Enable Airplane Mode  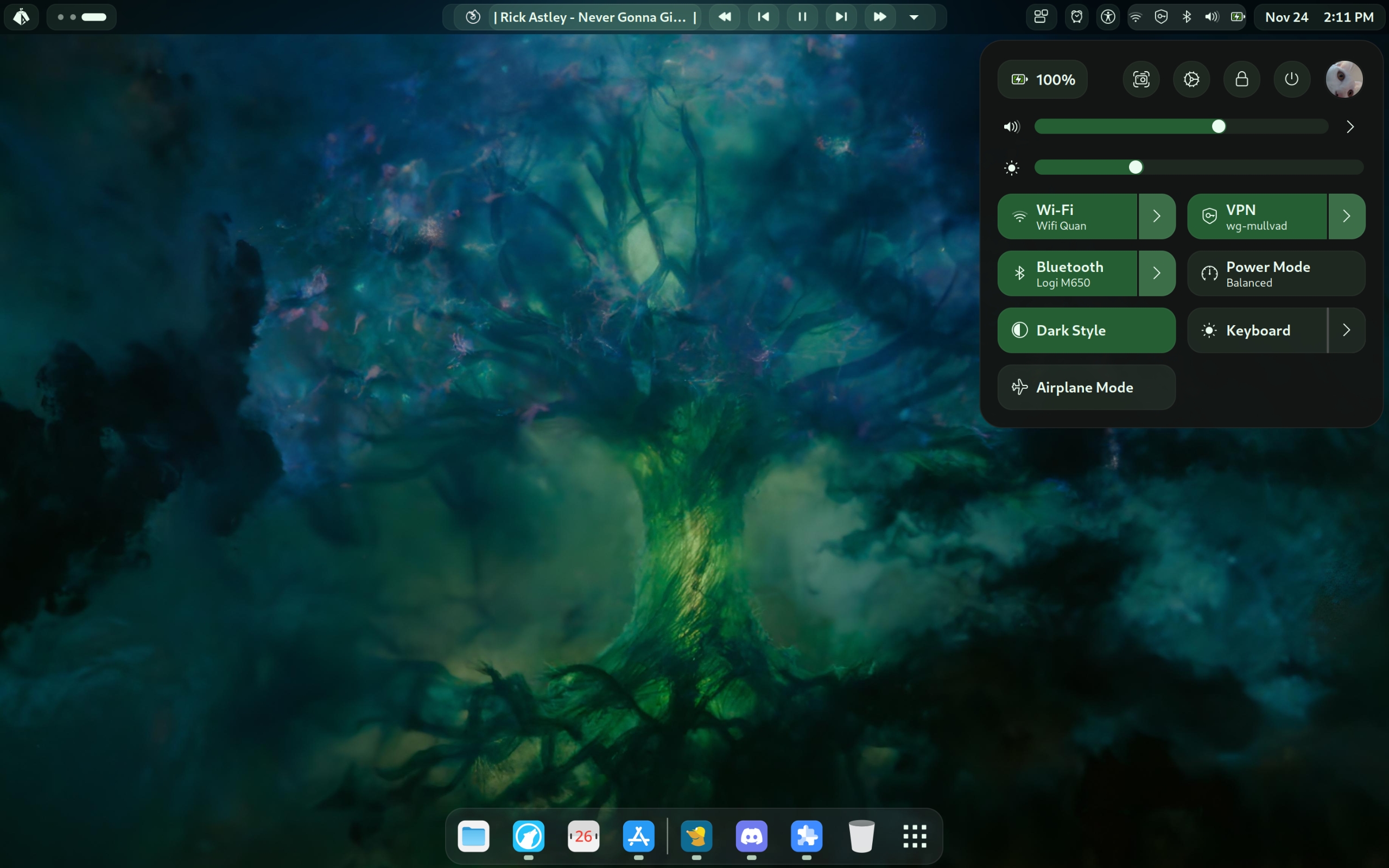click(1086, 388)
